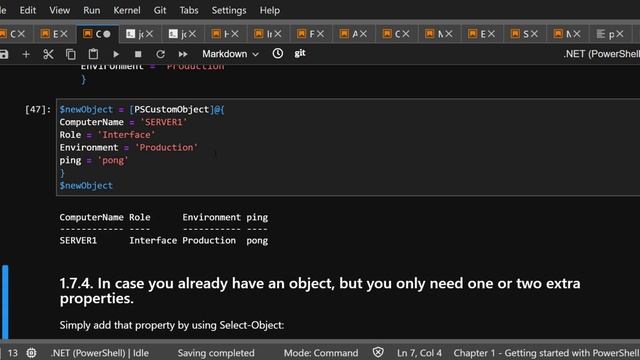640x360 pixels.
Task: Run the selected cell with the play icon
Action: pyautogui.click(x=116, y=54)
